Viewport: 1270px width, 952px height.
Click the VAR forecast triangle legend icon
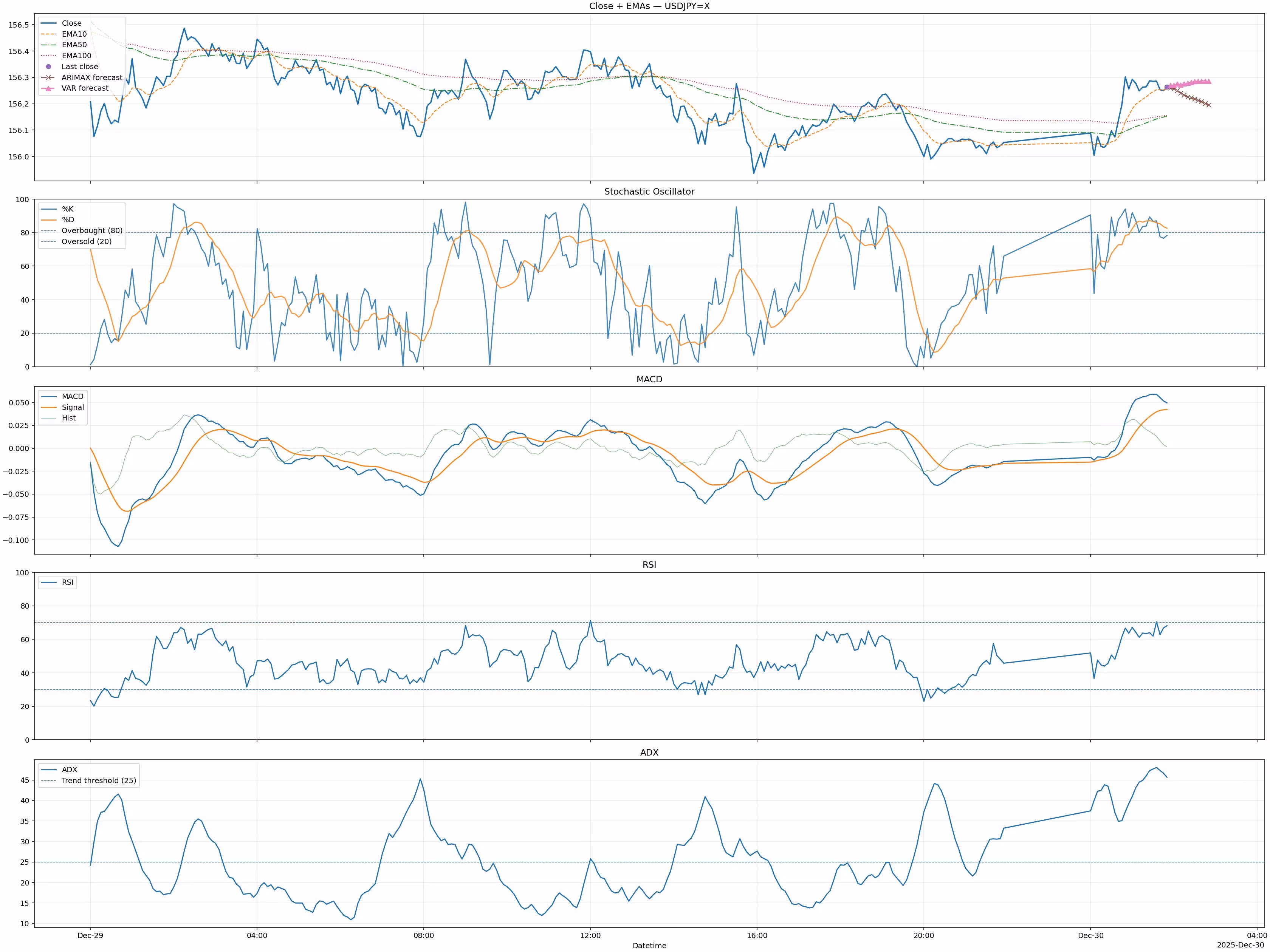click(49, 88)
